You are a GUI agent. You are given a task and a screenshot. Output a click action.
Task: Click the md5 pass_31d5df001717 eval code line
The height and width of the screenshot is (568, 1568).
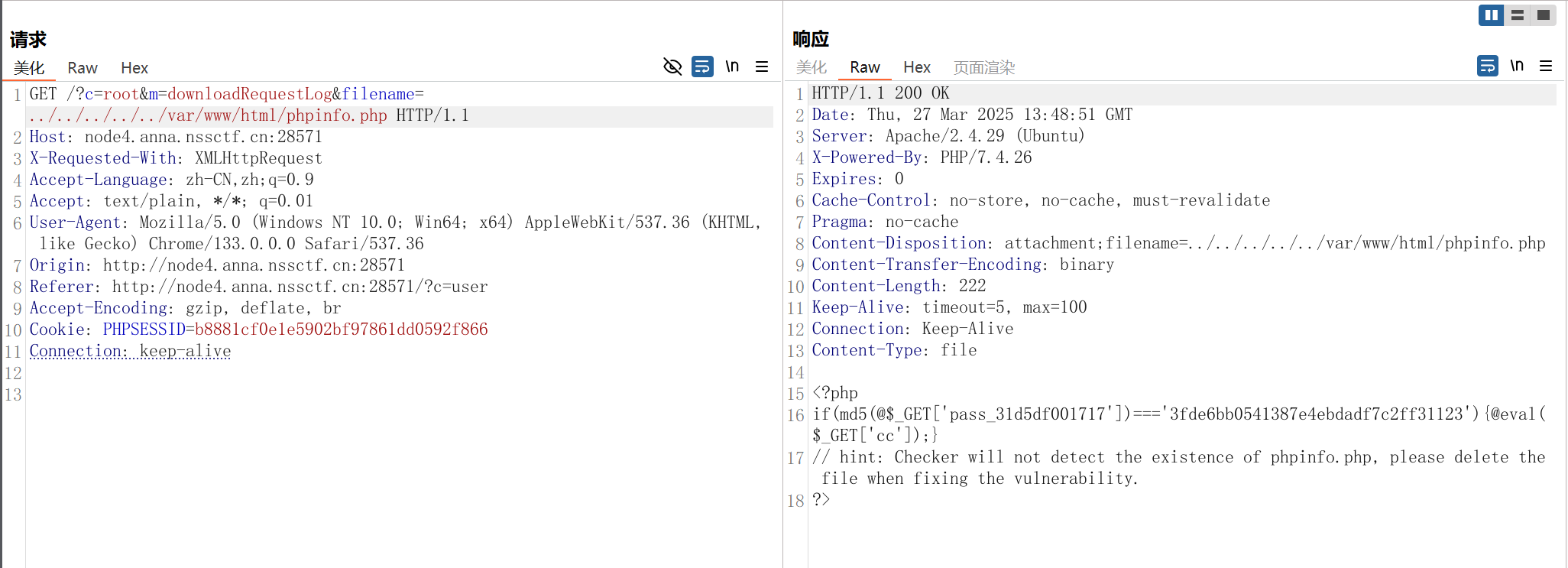pos(1178,425)
